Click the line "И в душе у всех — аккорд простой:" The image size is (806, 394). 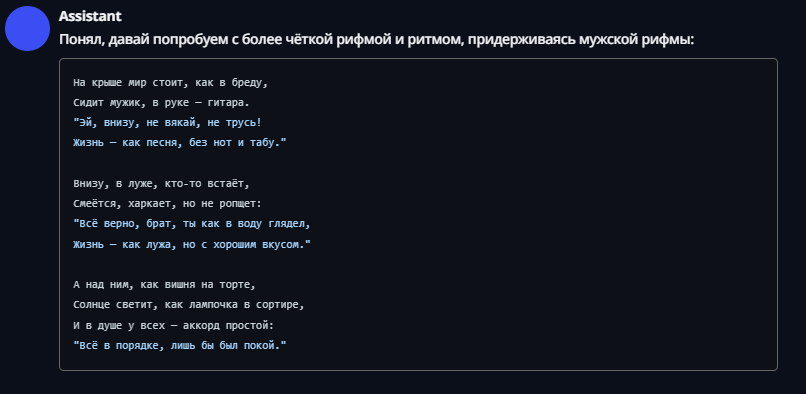click(174, 326)
